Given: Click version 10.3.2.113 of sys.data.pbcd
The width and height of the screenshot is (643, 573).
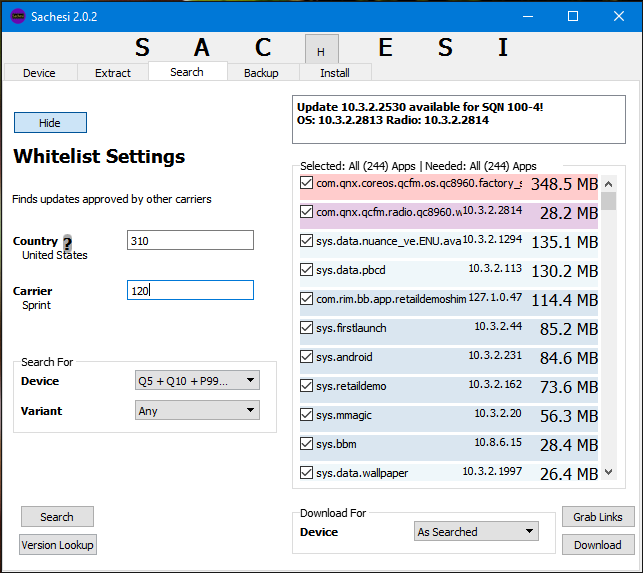Looking at the screenshot, I should (x=495, y=268).
